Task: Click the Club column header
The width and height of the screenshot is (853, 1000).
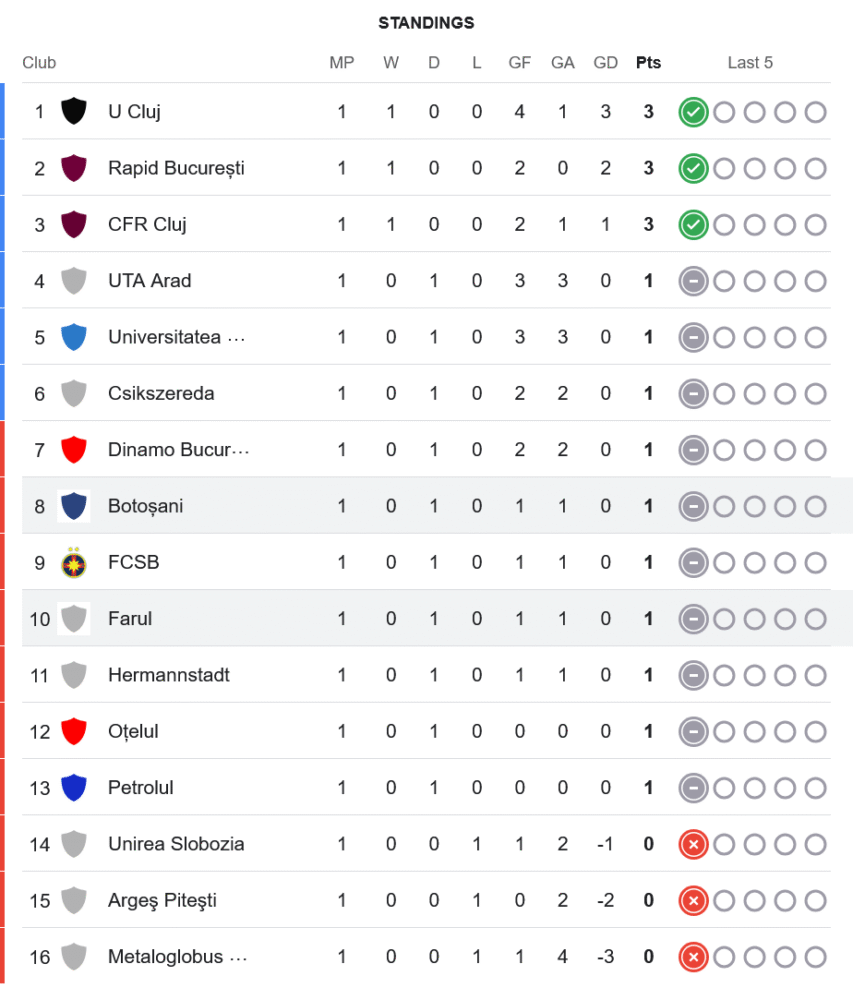Action: coord(39,62)
